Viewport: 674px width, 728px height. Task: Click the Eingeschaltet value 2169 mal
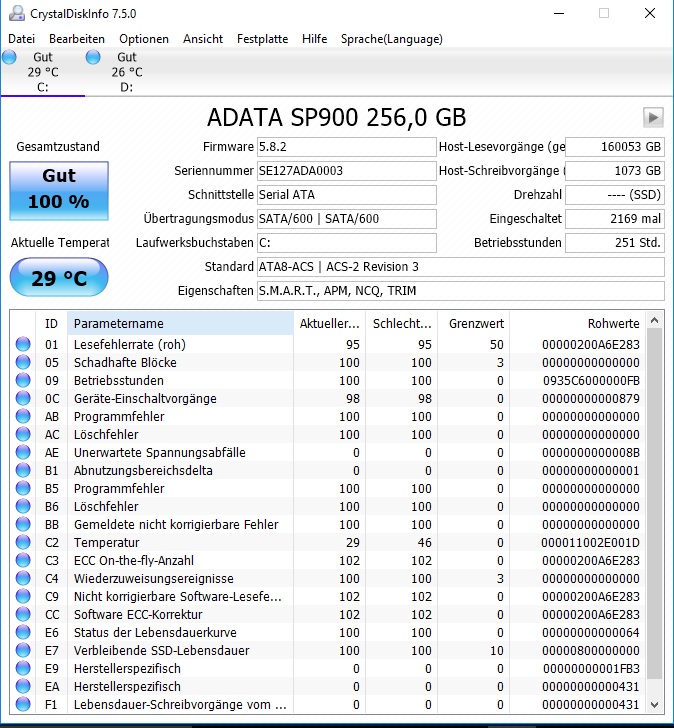point(615,219)
